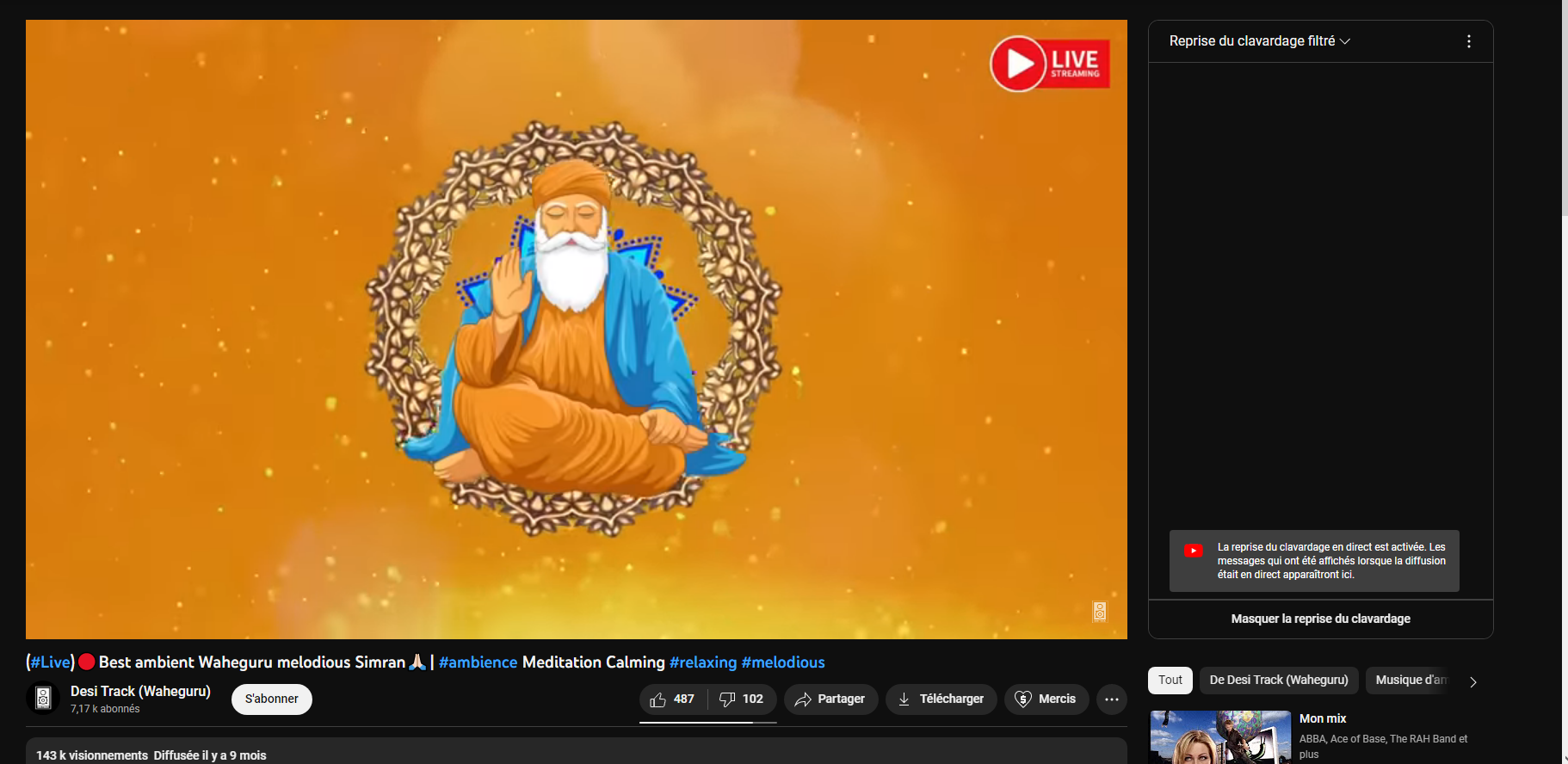Click the video player to toggle playback
The width and height of the screenshot is (1568, 764).
tap(577, 330)
